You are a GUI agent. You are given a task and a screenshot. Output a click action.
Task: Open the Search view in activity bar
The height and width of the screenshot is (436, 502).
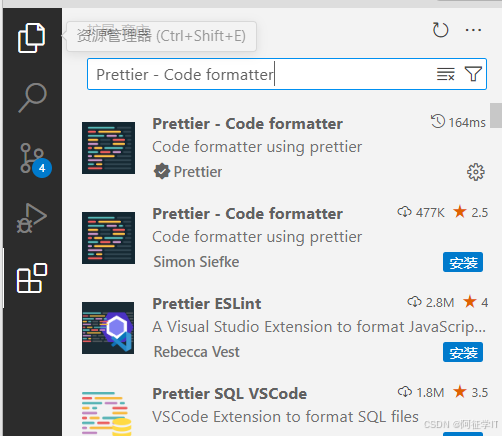32,98
